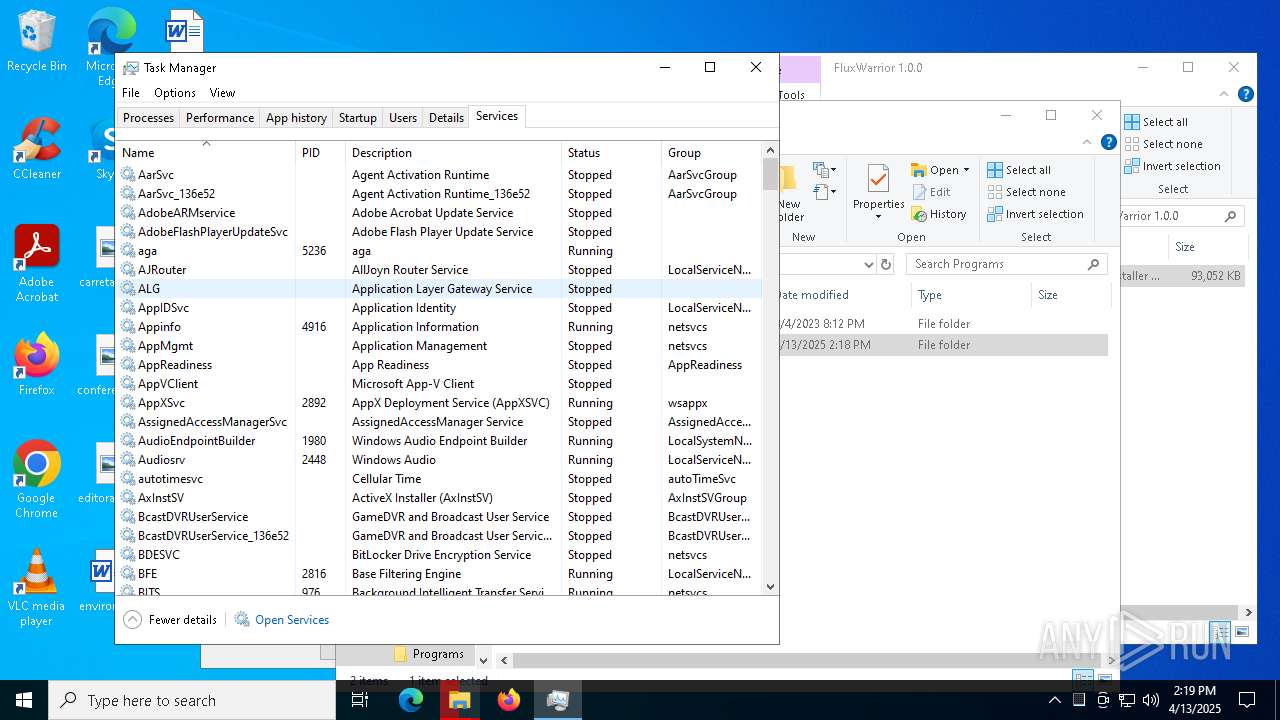
Task: Sort services by the Group column
Action: (711, 153)
